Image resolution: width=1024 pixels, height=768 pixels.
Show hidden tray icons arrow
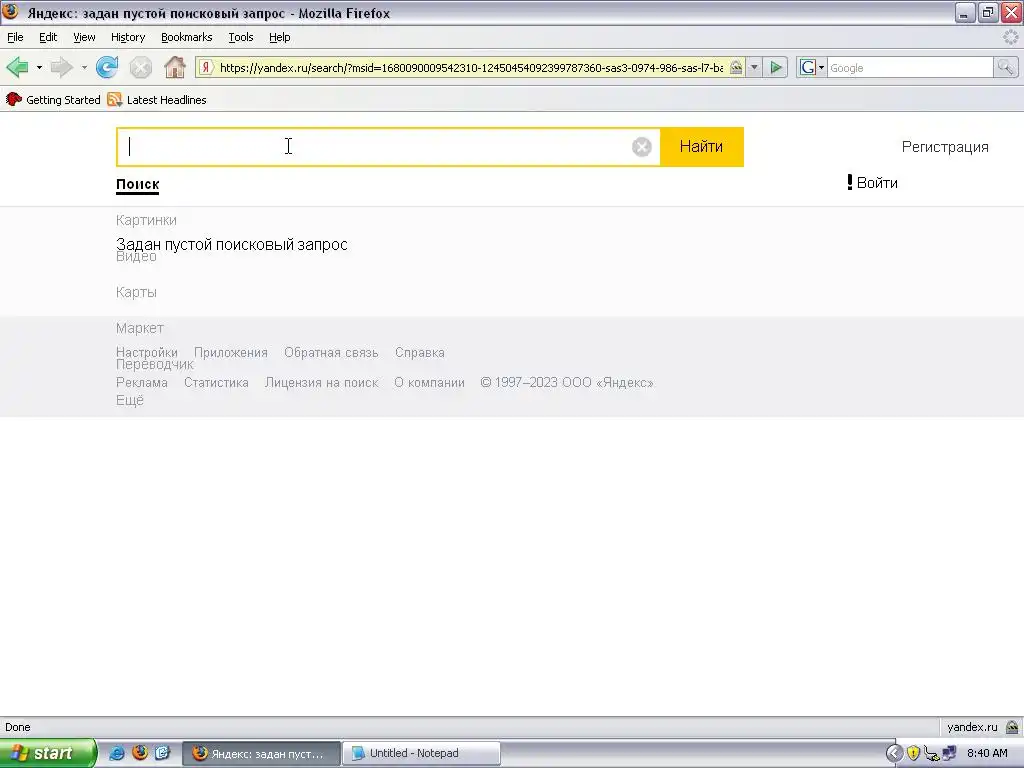(894, 753)
